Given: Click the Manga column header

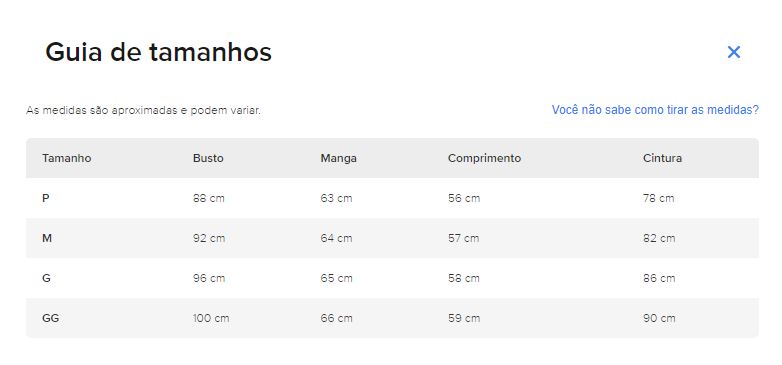Looking at the screenshot, I should (x=338, y=158).
